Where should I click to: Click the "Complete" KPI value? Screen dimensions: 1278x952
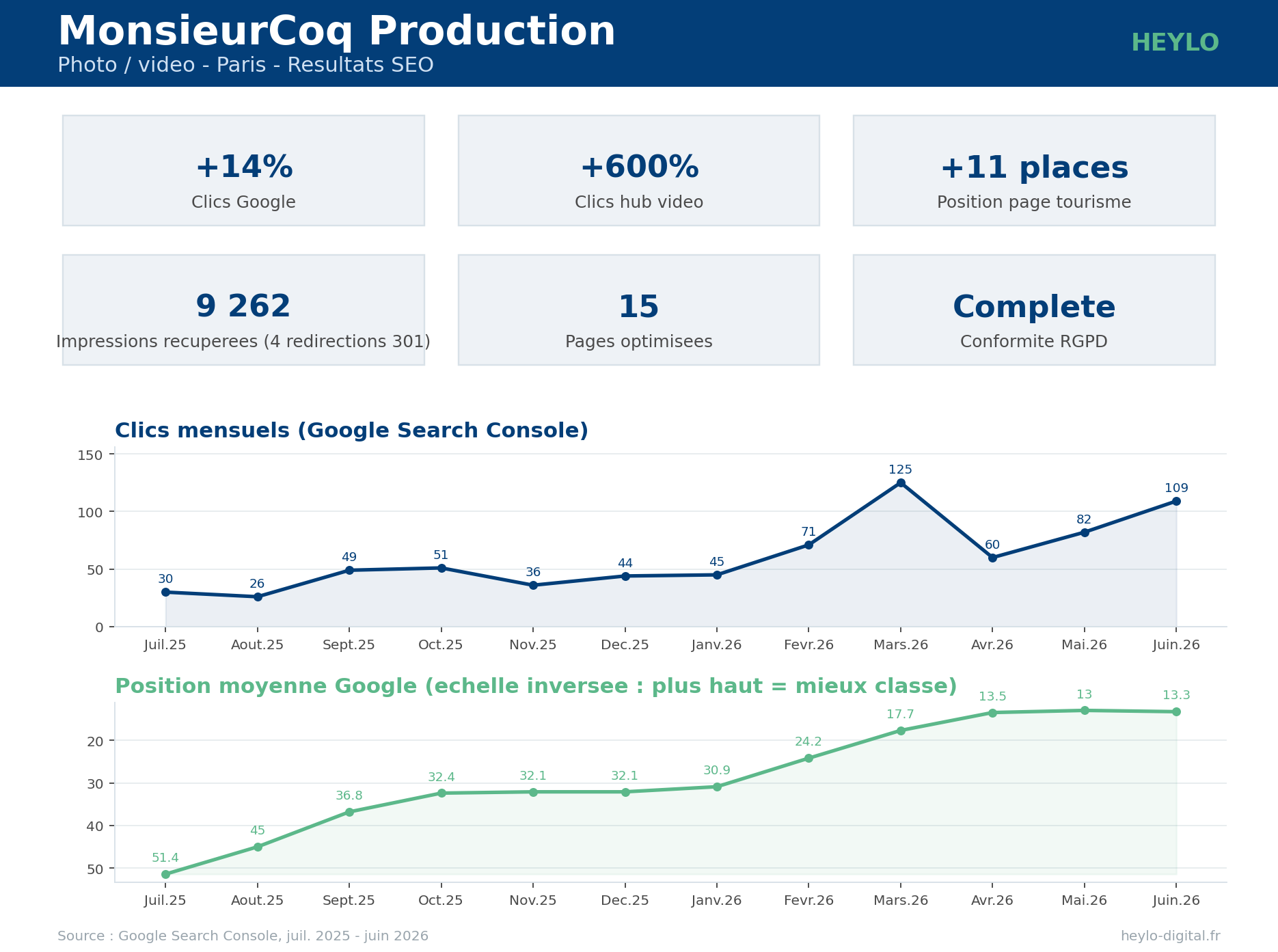(x=1034, y=307)
